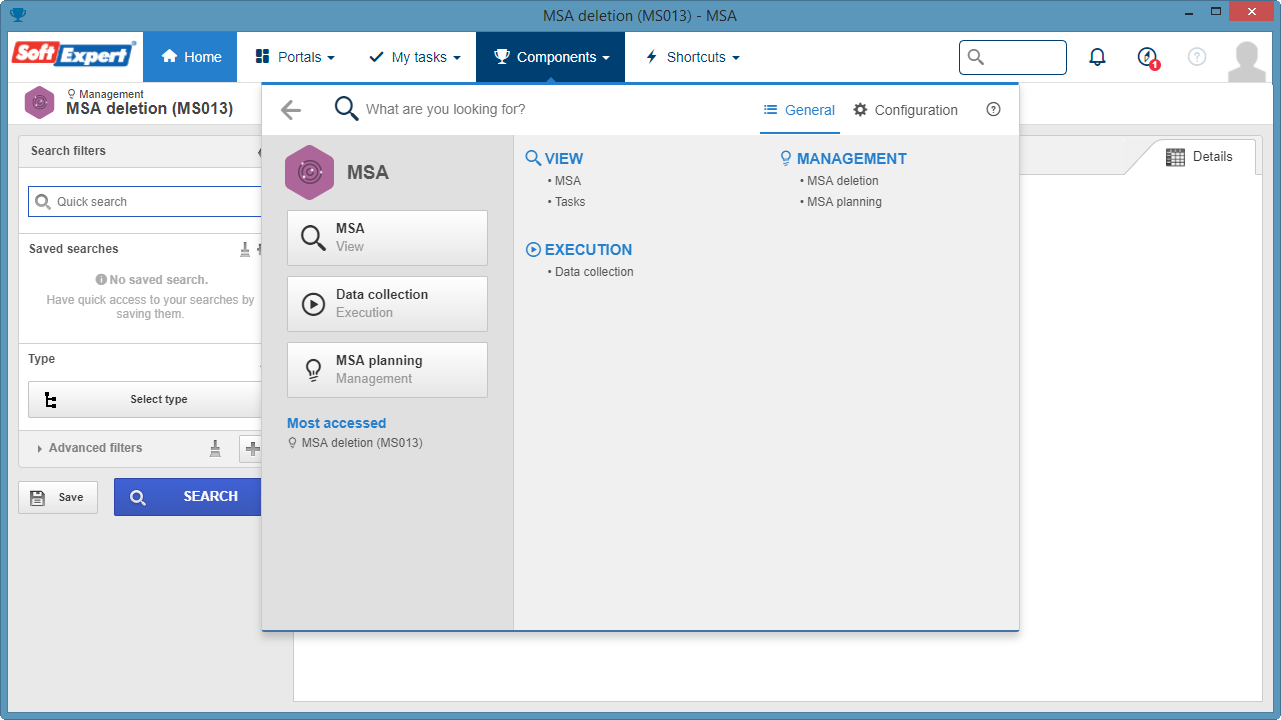Click the help question mark beside Configuration
Image resolution: width=1281 pixels, height=720 pixels.
pyautogui.click(x=993, y=110)
